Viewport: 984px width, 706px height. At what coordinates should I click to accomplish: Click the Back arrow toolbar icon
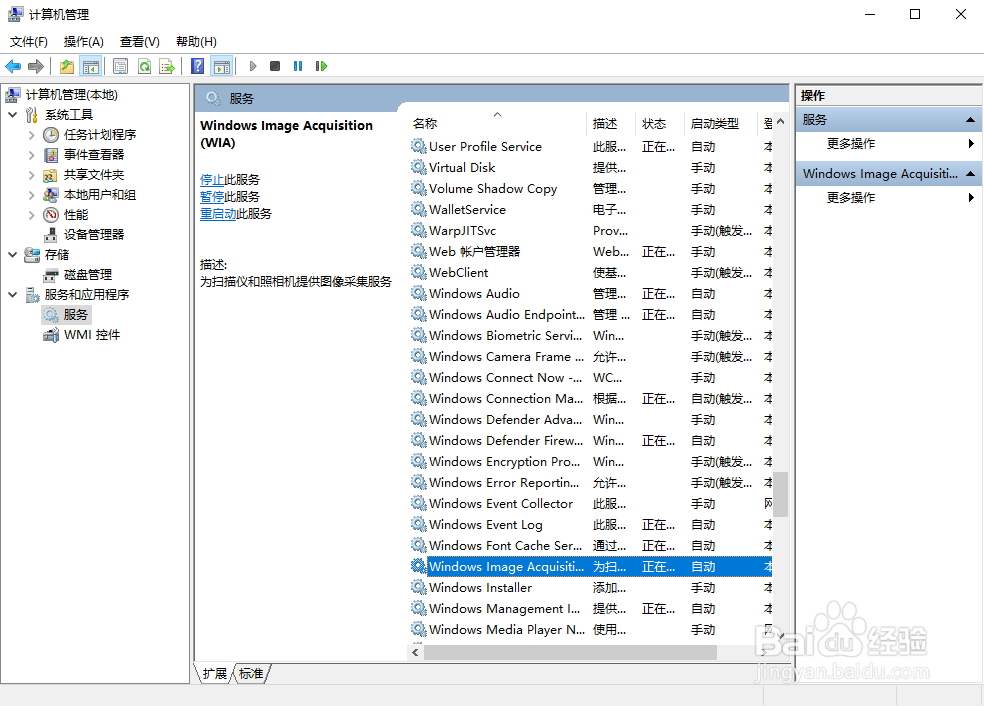[13, 66]
